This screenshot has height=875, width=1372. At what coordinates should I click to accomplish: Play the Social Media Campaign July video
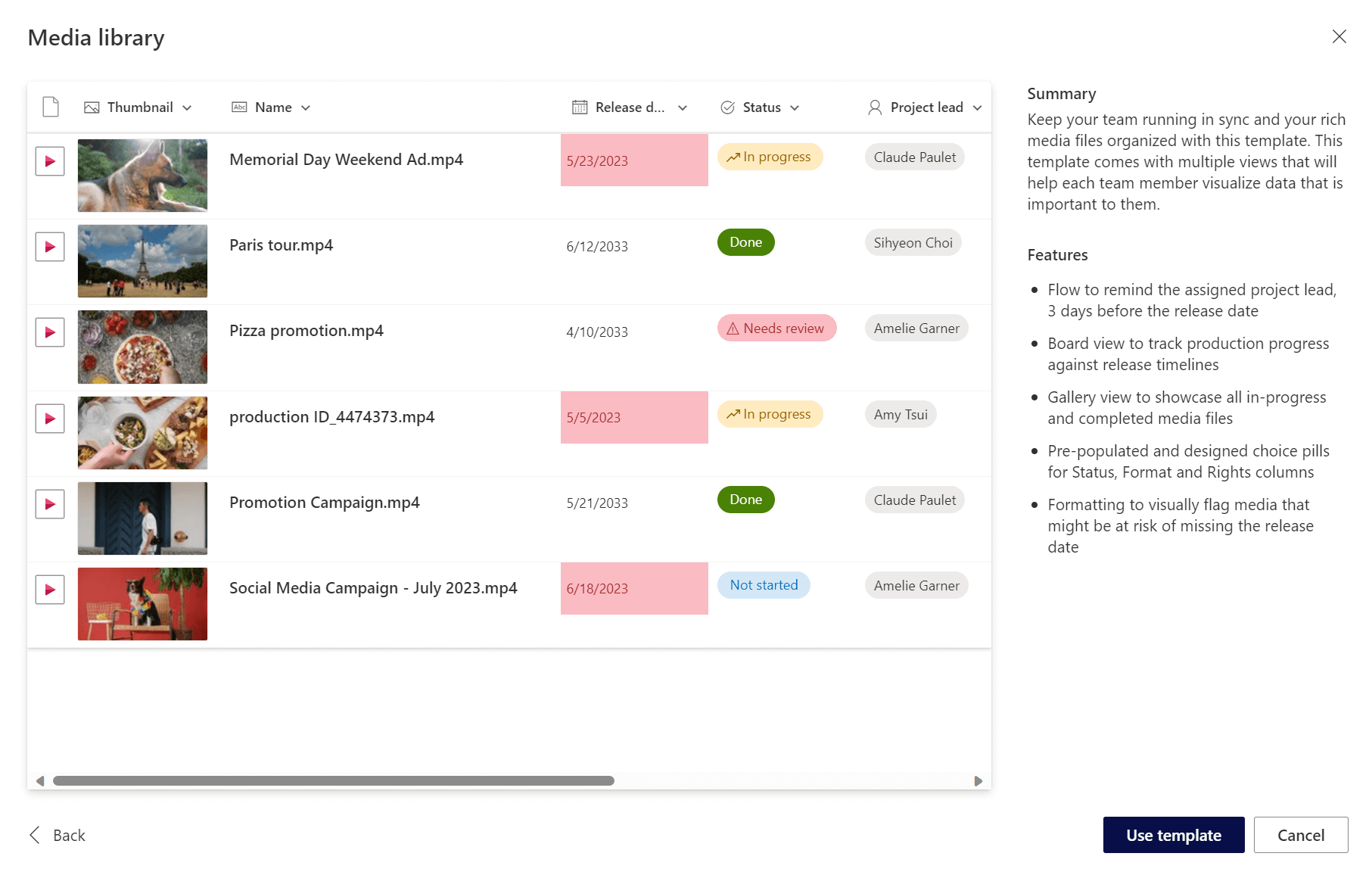[x=50, y=590]
